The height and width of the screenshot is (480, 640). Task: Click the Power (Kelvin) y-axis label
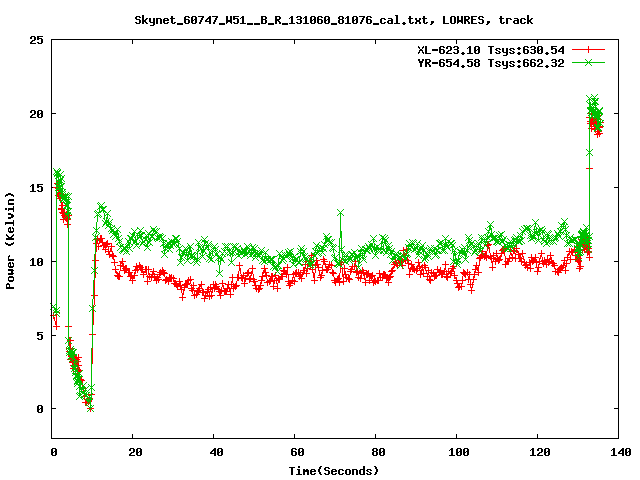point(10,240)
